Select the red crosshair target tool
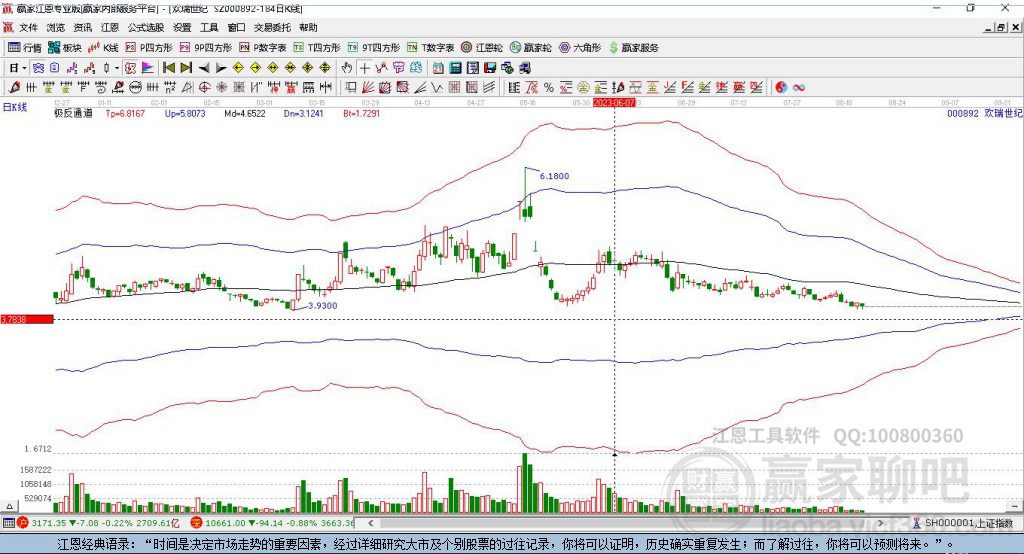1024x554 pixels. pos(204,87)
